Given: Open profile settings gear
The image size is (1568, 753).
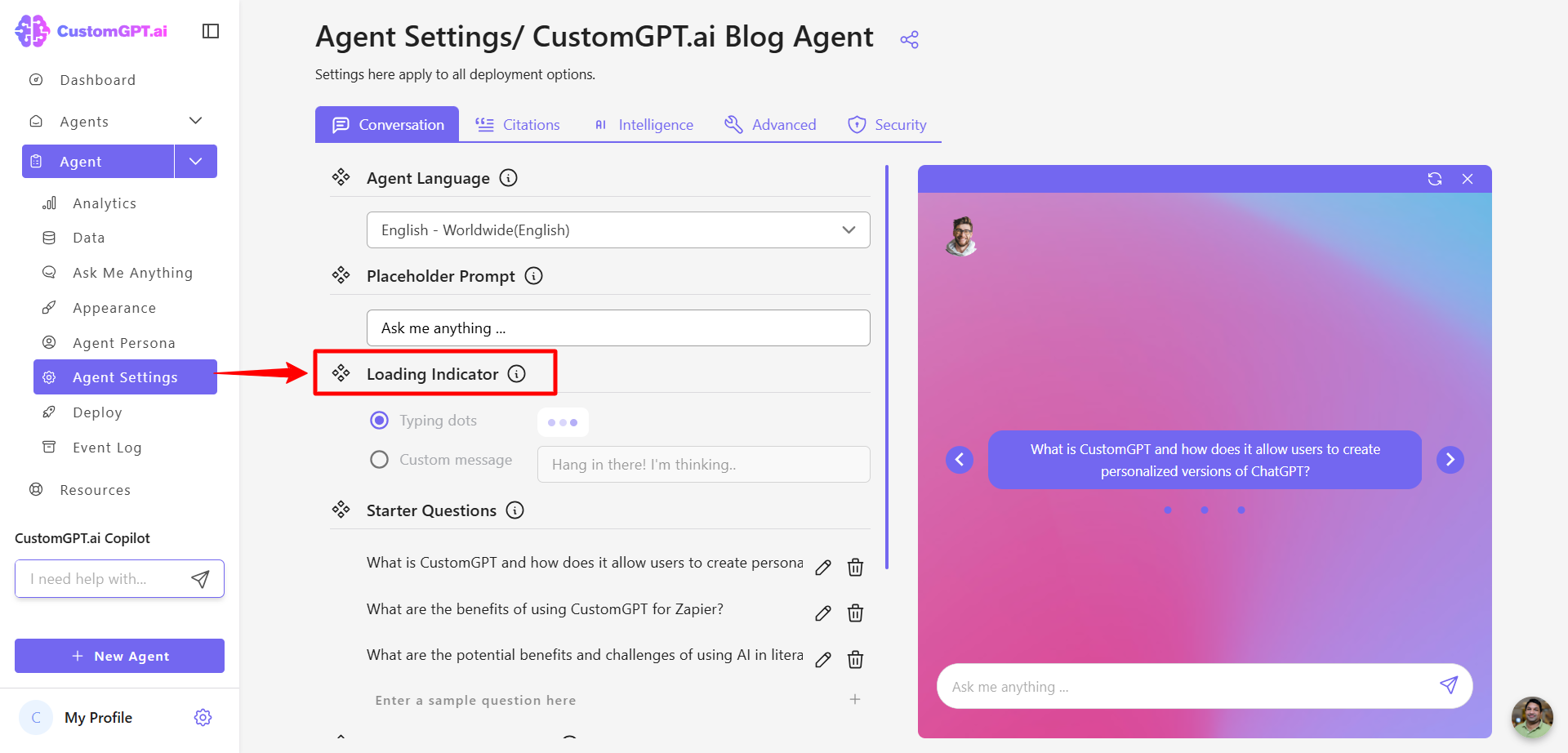Looking at the screenshot, I should coord(203,717).
